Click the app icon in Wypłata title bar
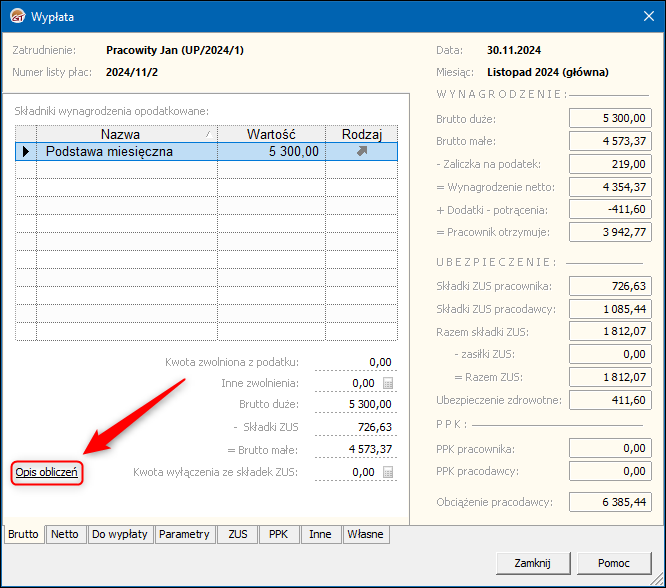 17,17
